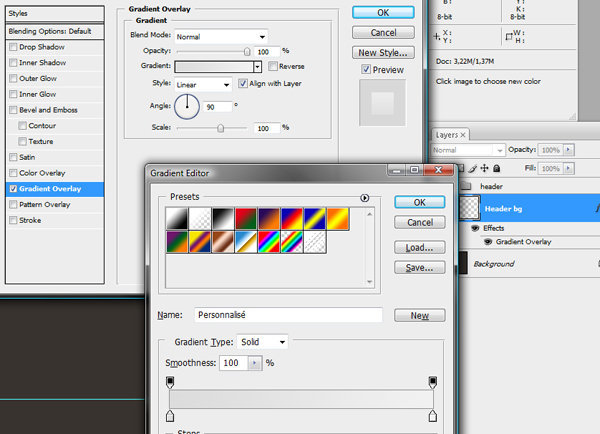Viewport: 600px width, 434px height.
Task: Enable the Inner Shadow checkbox
Action: [13, 63]
